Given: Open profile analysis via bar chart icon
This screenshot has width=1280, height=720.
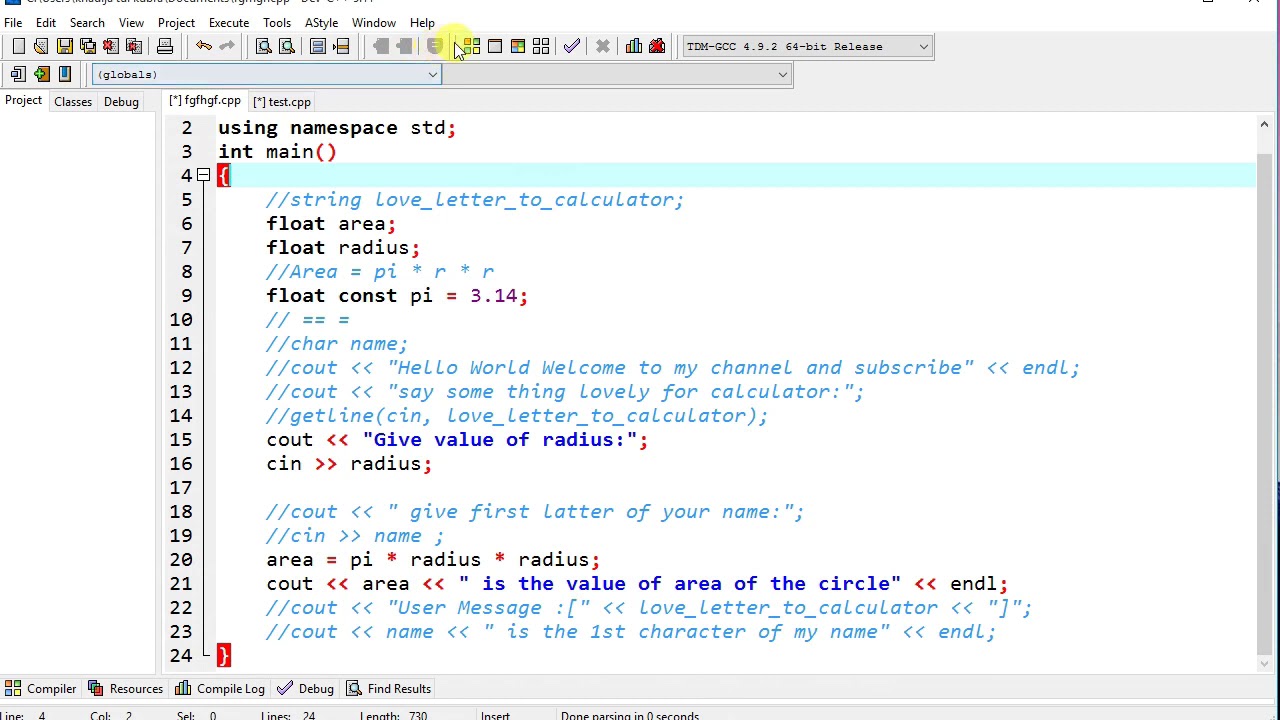Looking at the screenshot, I should click(x=634, y=46).
